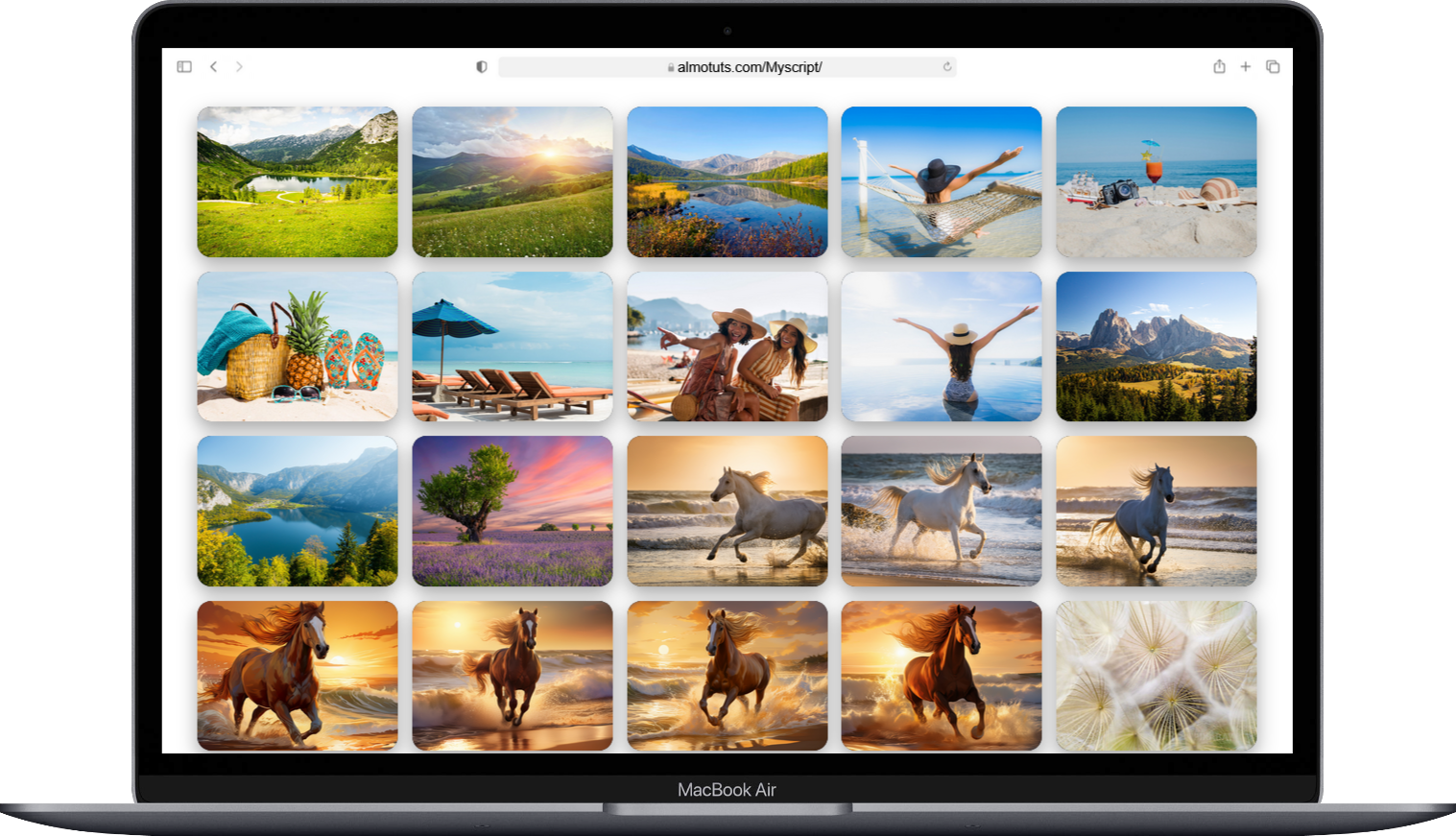Open the woman in hammock photo

click(x=942, y=181)
